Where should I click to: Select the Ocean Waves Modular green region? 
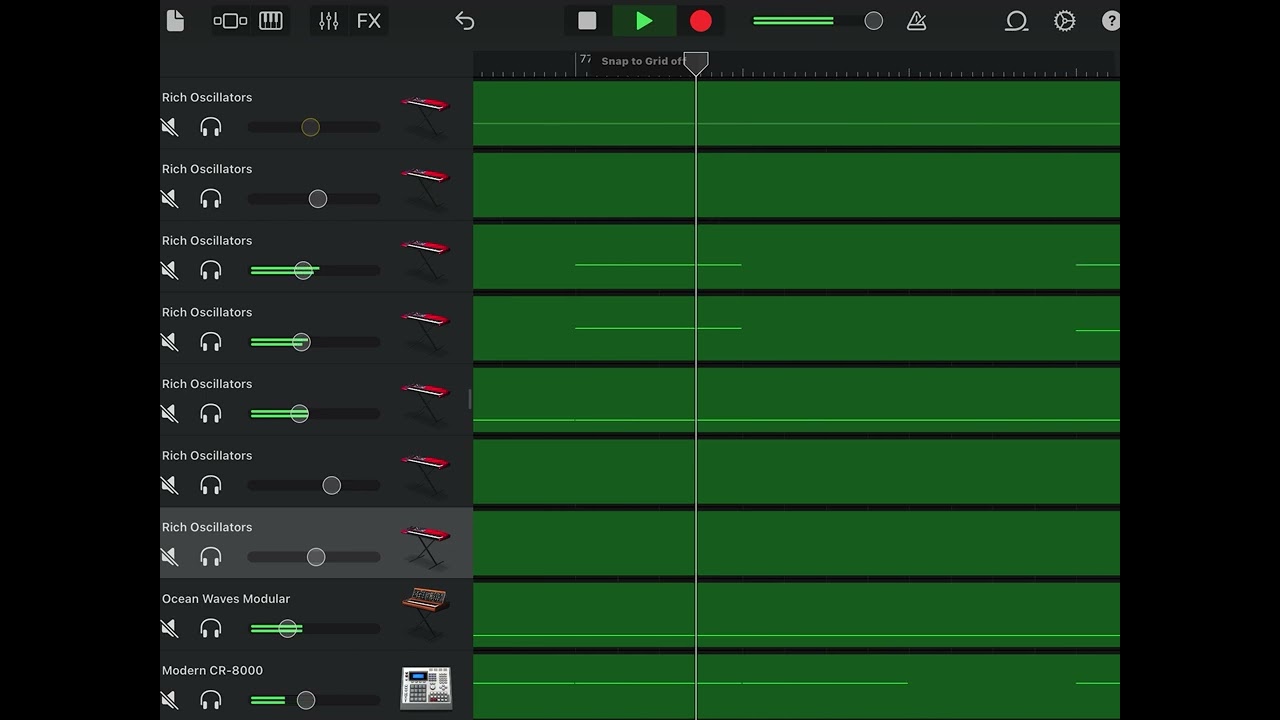796,615
